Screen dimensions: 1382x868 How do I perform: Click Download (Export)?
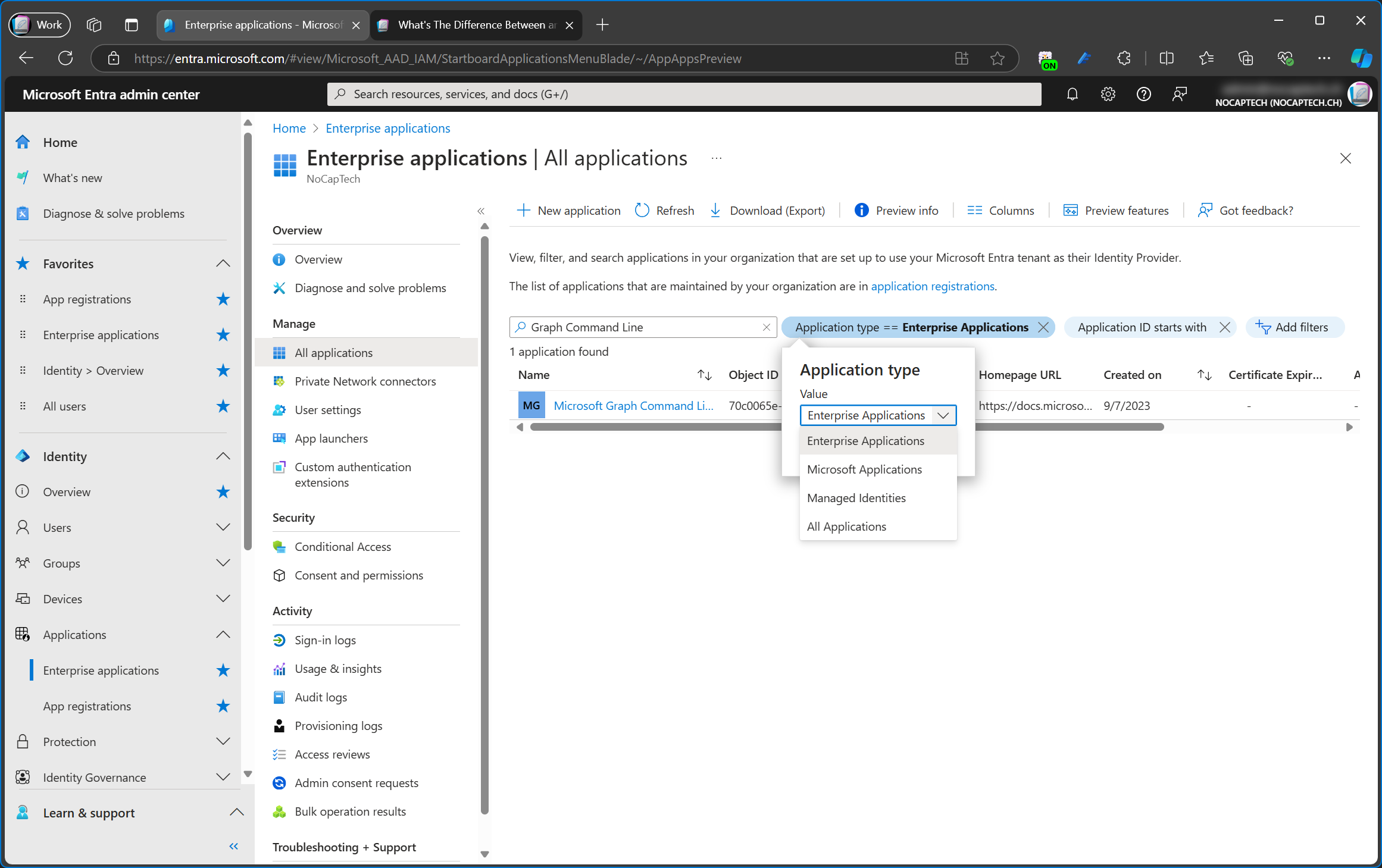(767, 211)
